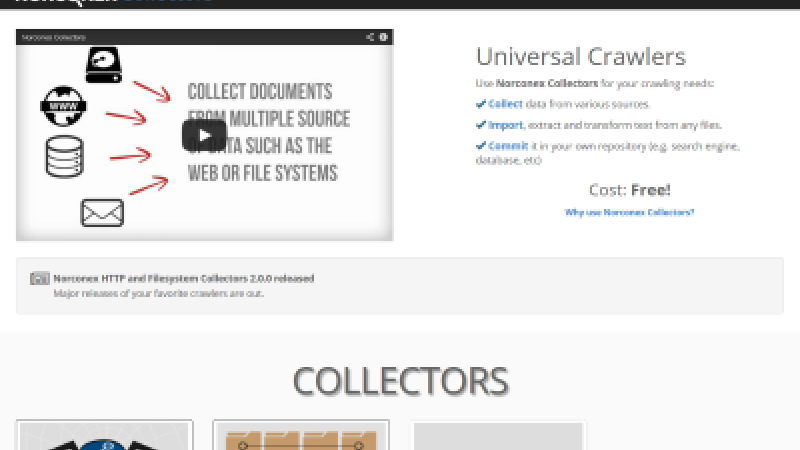Click the 'Universal Crawlers' heading
Screen dimensions: 800x450
tap(581, 56)
